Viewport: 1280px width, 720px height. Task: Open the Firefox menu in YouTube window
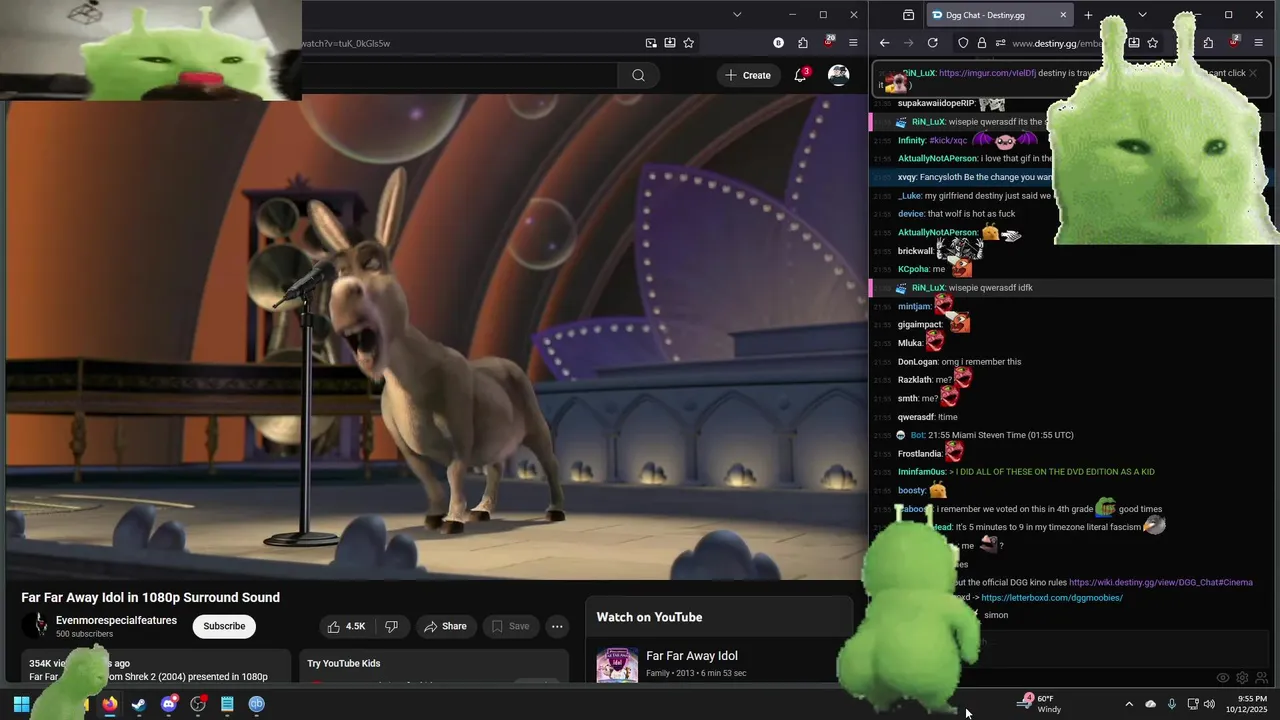coord(853,43)
